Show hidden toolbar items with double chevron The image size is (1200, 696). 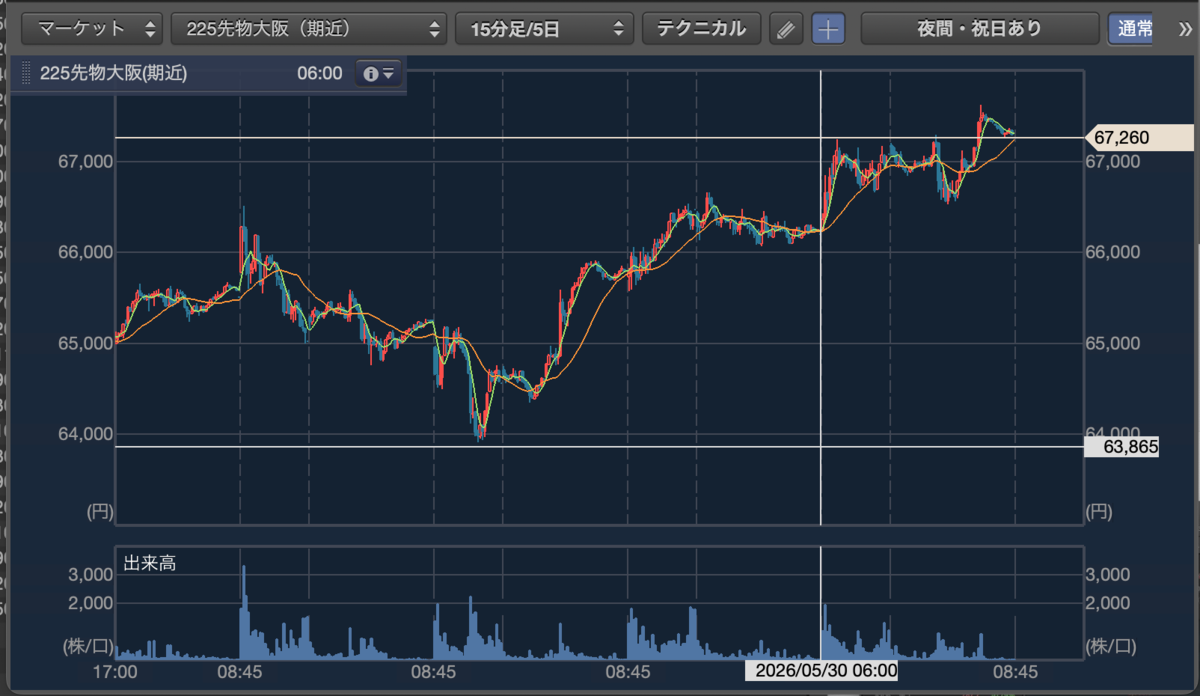[1186, 29]
